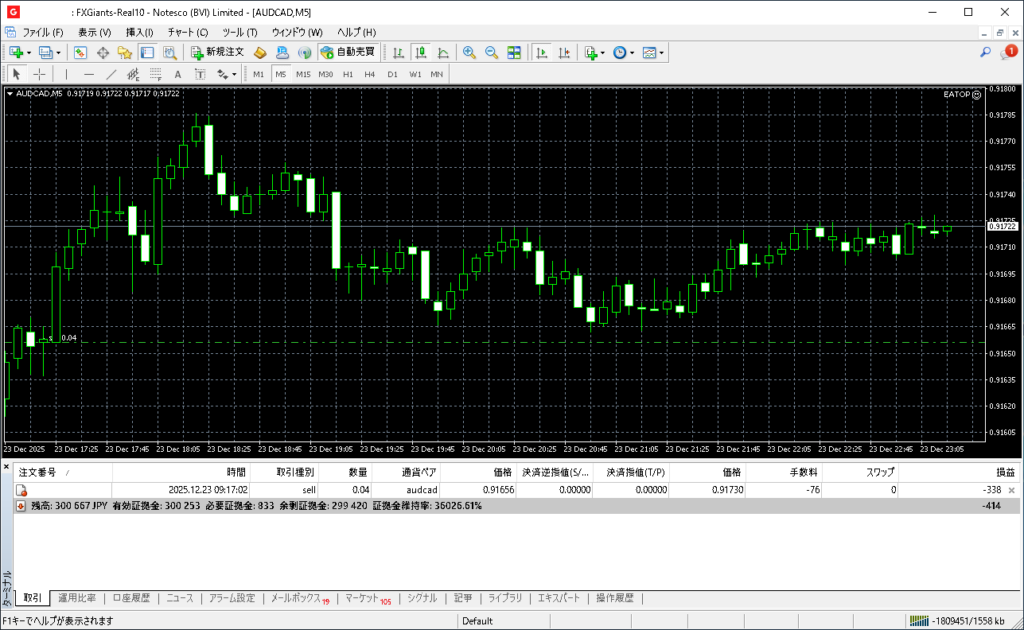1024x630 pixels.
Task: Open the templates dropdown
Action: pyautogui.click(x=662, y=52)
